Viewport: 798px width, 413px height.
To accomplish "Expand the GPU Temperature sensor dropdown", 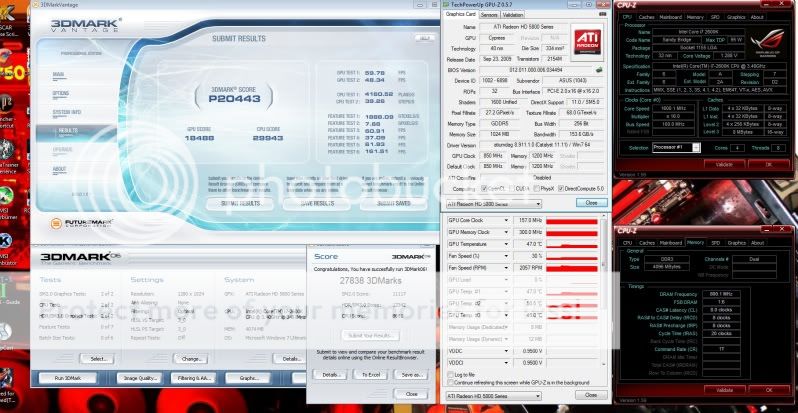I will coord(506,244).
